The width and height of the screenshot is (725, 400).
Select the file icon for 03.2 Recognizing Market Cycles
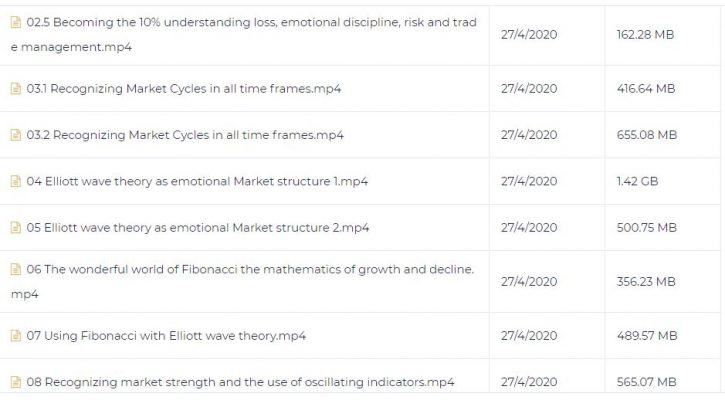pyautogui.click(x=16, y=135)
